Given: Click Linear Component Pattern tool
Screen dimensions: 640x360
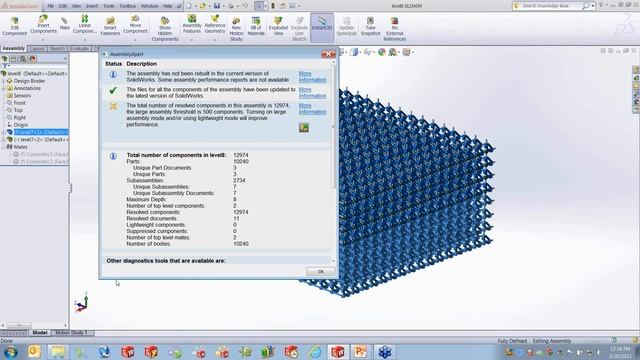Looking at the screenshot, I should click(84, 24).
